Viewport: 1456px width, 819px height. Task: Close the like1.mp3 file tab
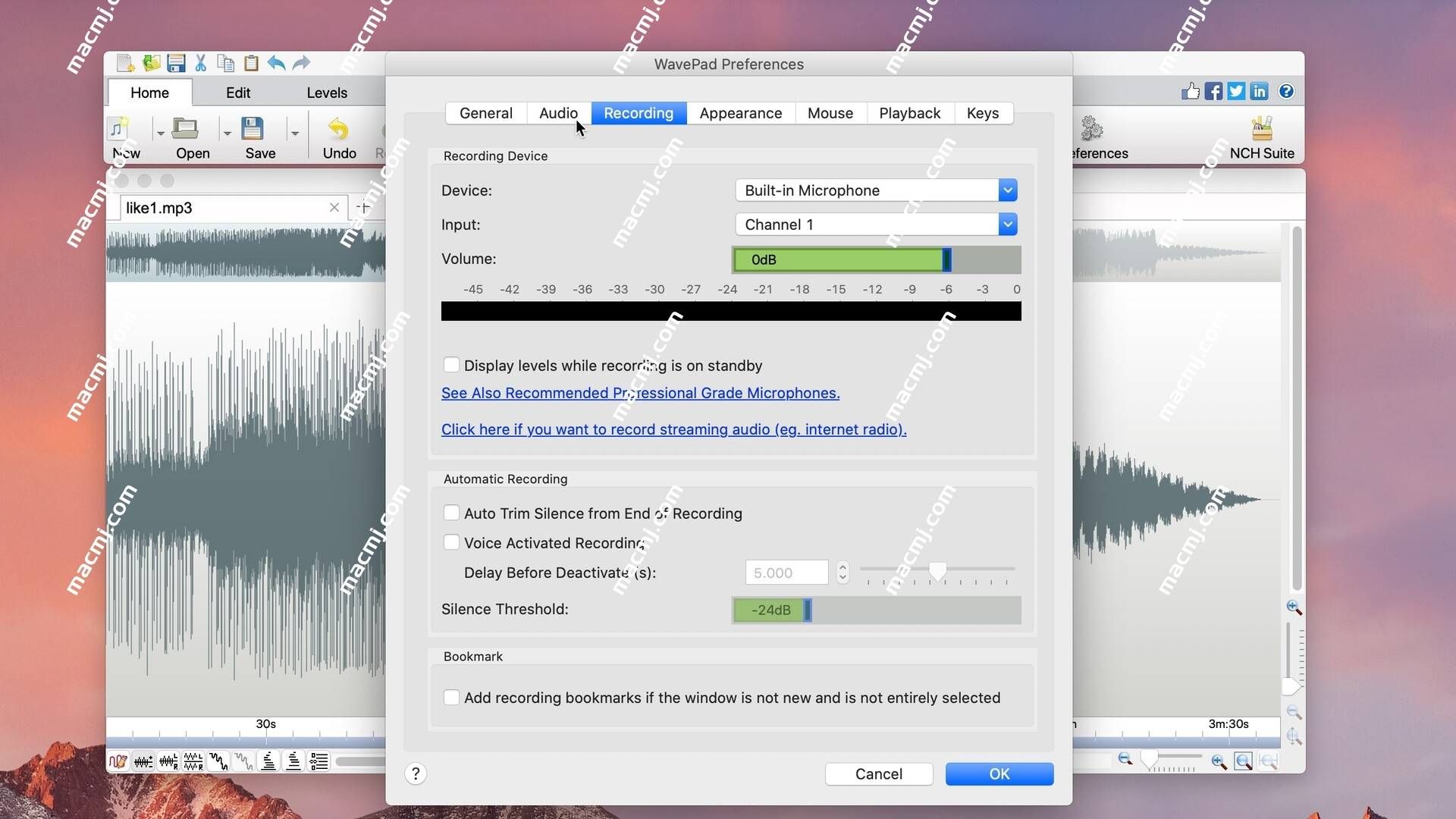pos(334,207)
